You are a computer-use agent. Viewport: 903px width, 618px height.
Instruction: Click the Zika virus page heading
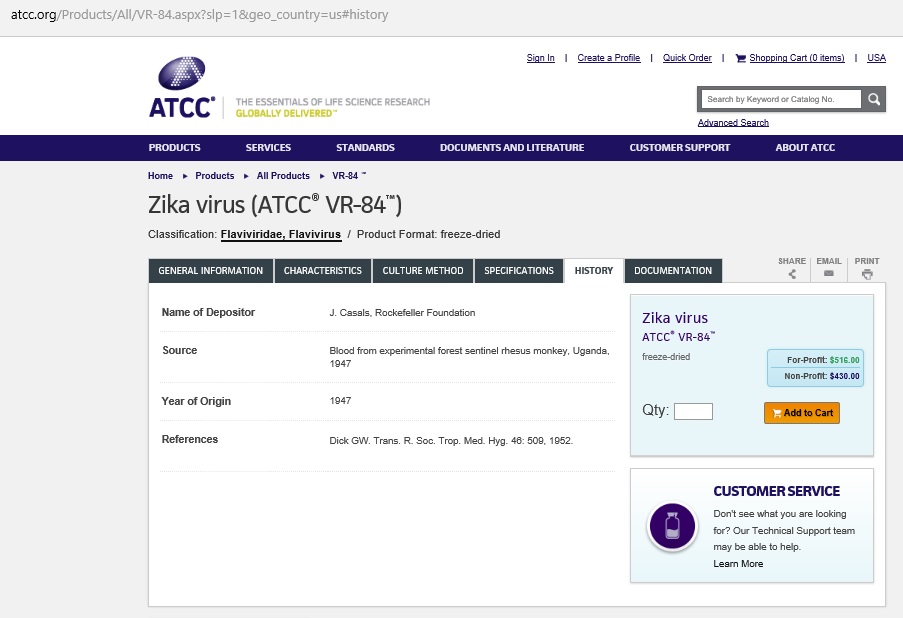pyautogui.click(x=275, y=205)
